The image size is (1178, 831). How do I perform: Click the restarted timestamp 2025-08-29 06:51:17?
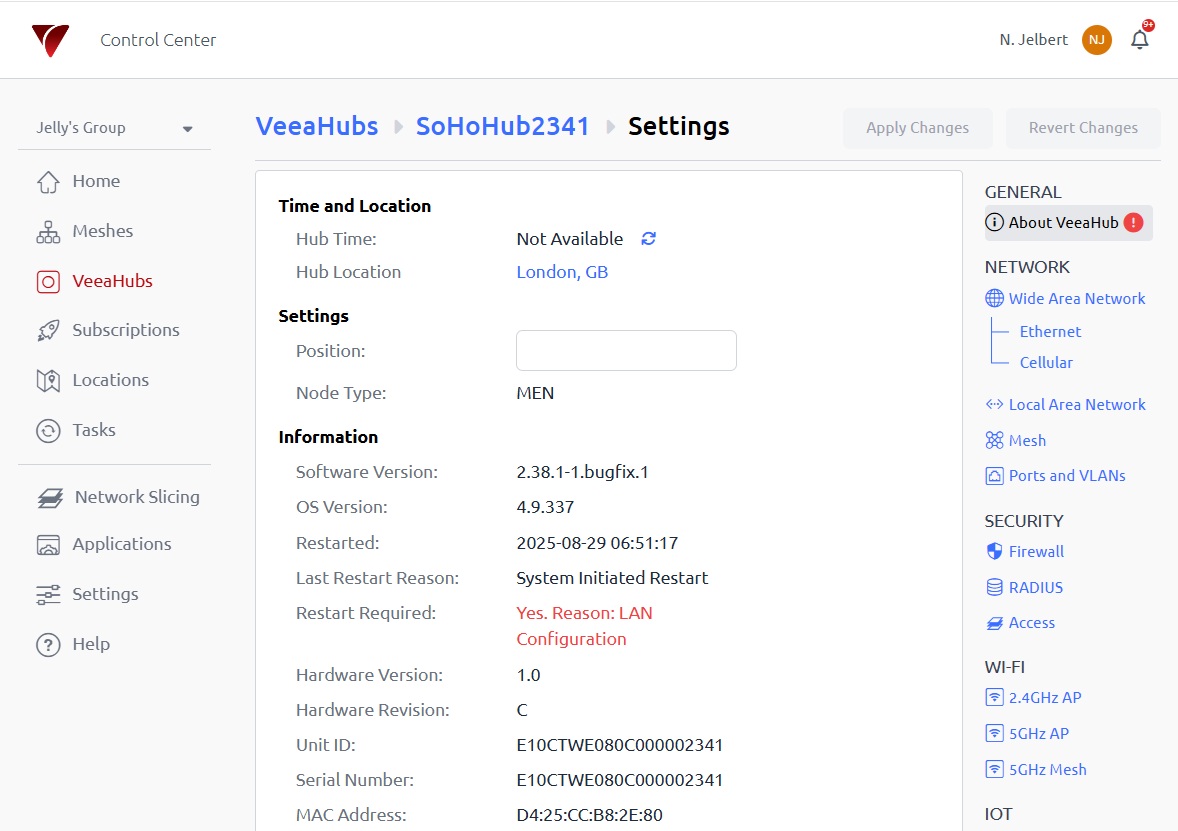point(597,542)
